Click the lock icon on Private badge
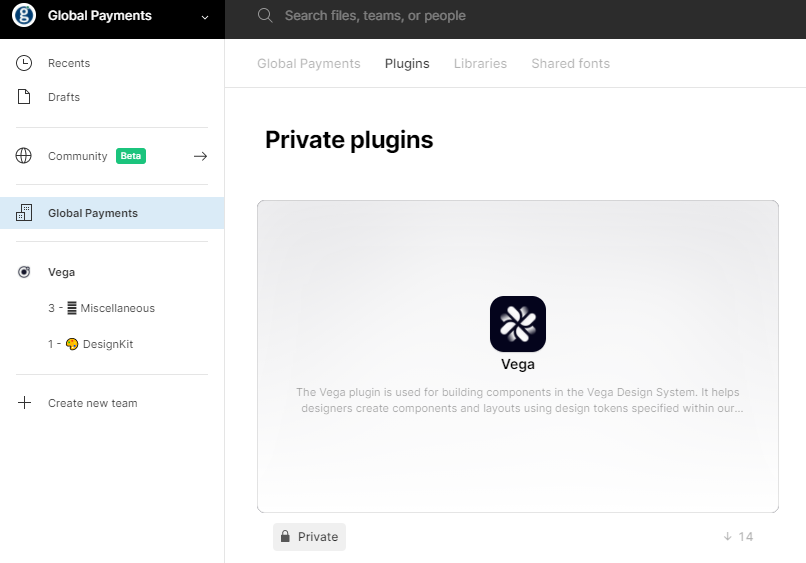 [x=285, y=536]
